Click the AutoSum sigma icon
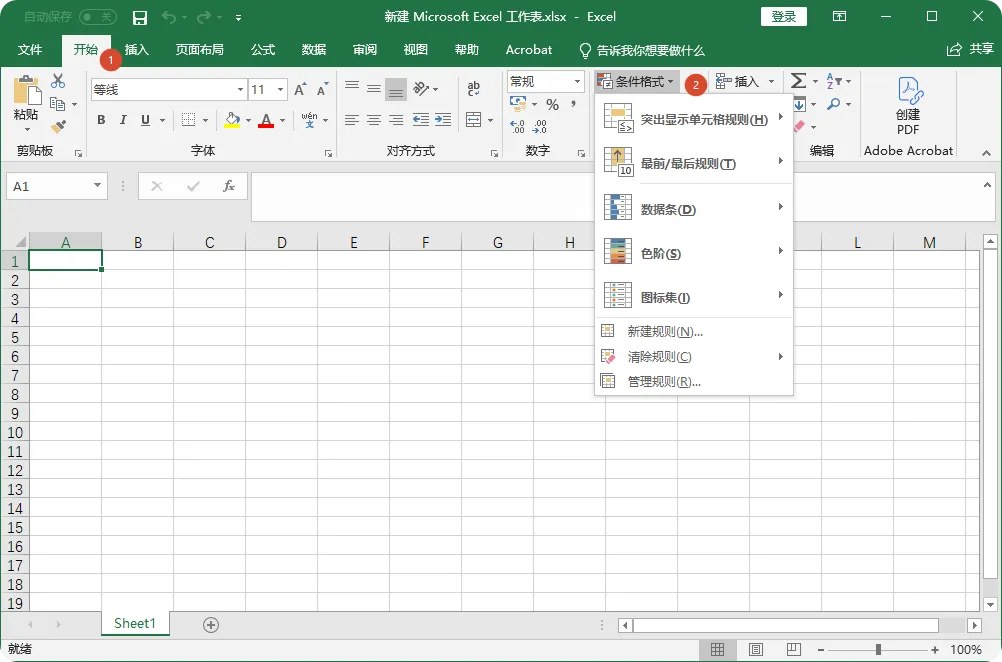This screenshot has height=662, width=1002. pos(798,81)
